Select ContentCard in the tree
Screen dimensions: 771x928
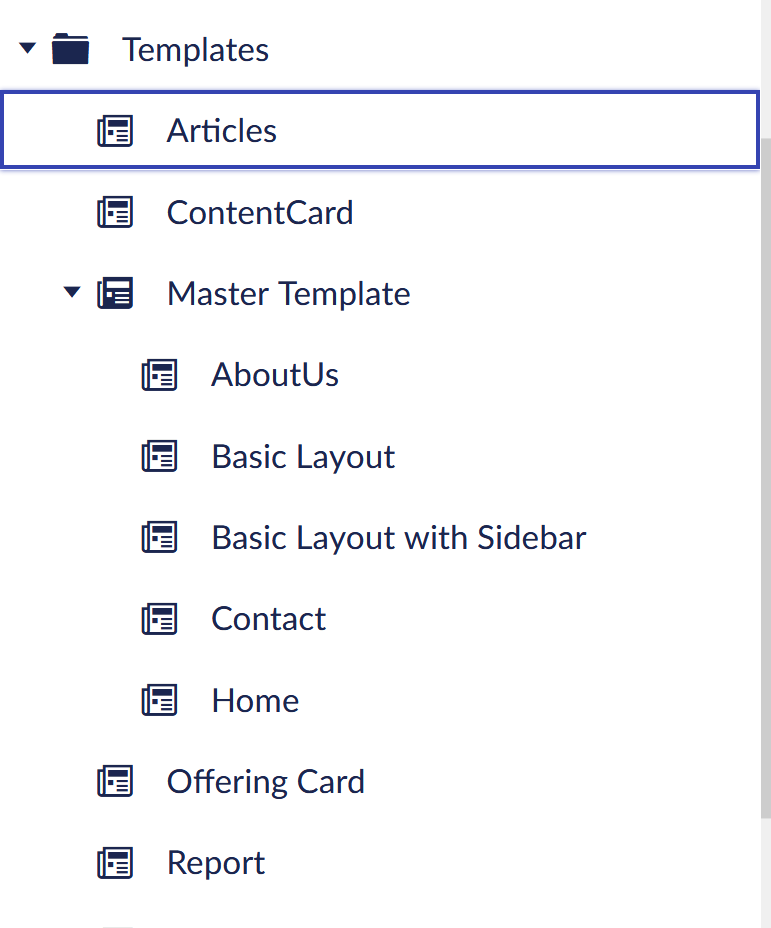(259, 211)
